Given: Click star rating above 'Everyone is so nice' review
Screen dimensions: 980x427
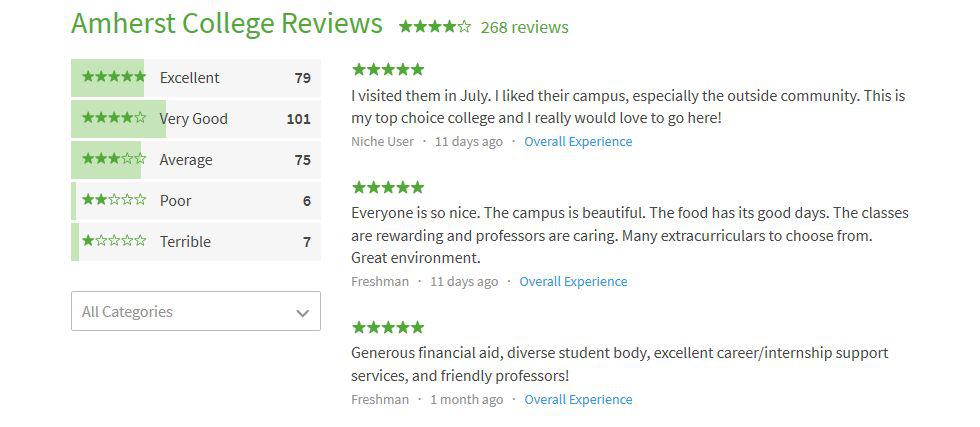Looking at the screenshot, I should (388, 187).
